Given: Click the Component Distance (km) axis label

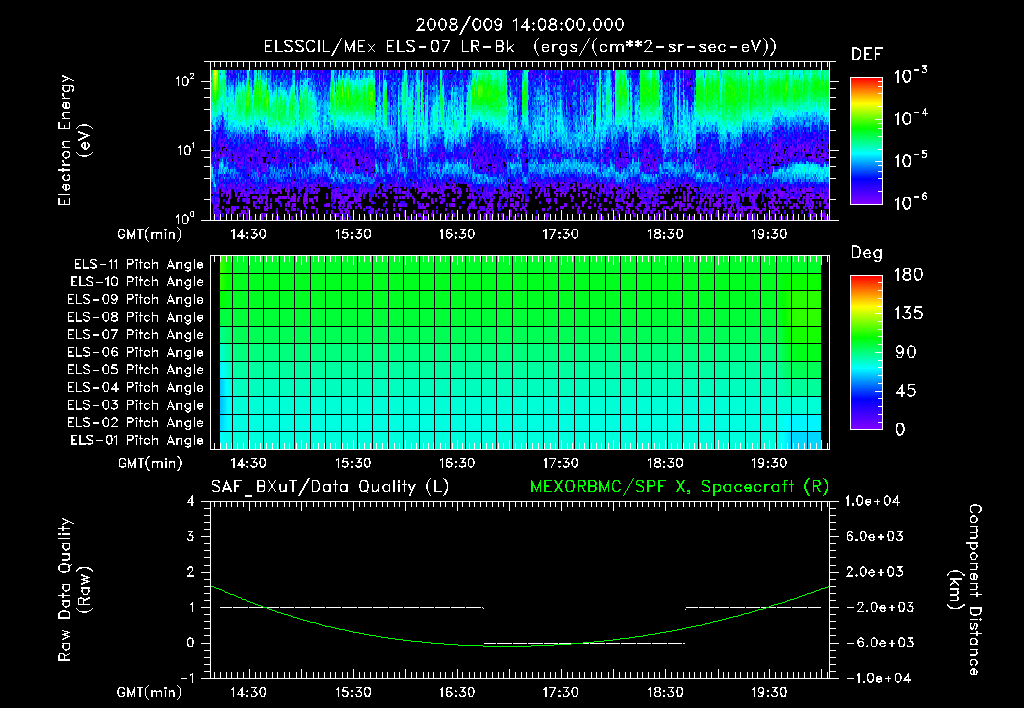Looking at the screenshot, I should [965, 589].
